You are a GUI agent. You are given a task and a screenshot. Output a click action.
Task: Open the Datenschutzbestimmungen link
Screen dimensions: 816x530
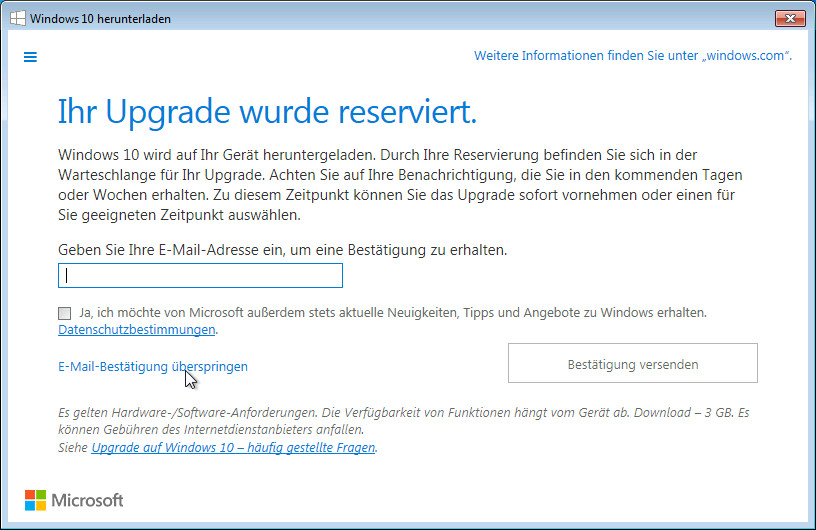pos(137,330)
